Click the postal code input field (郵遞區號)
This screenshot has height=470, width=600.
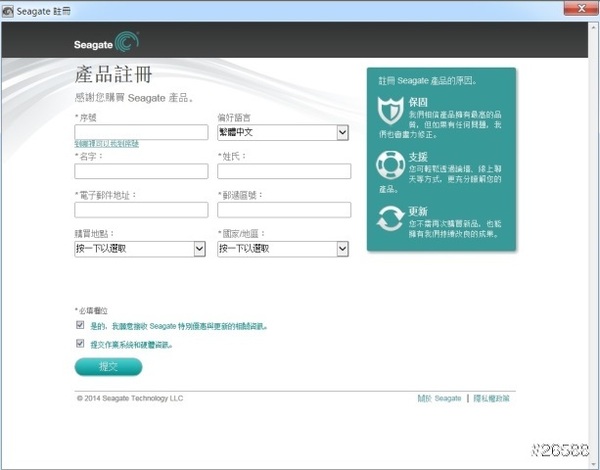click(283, 210)
